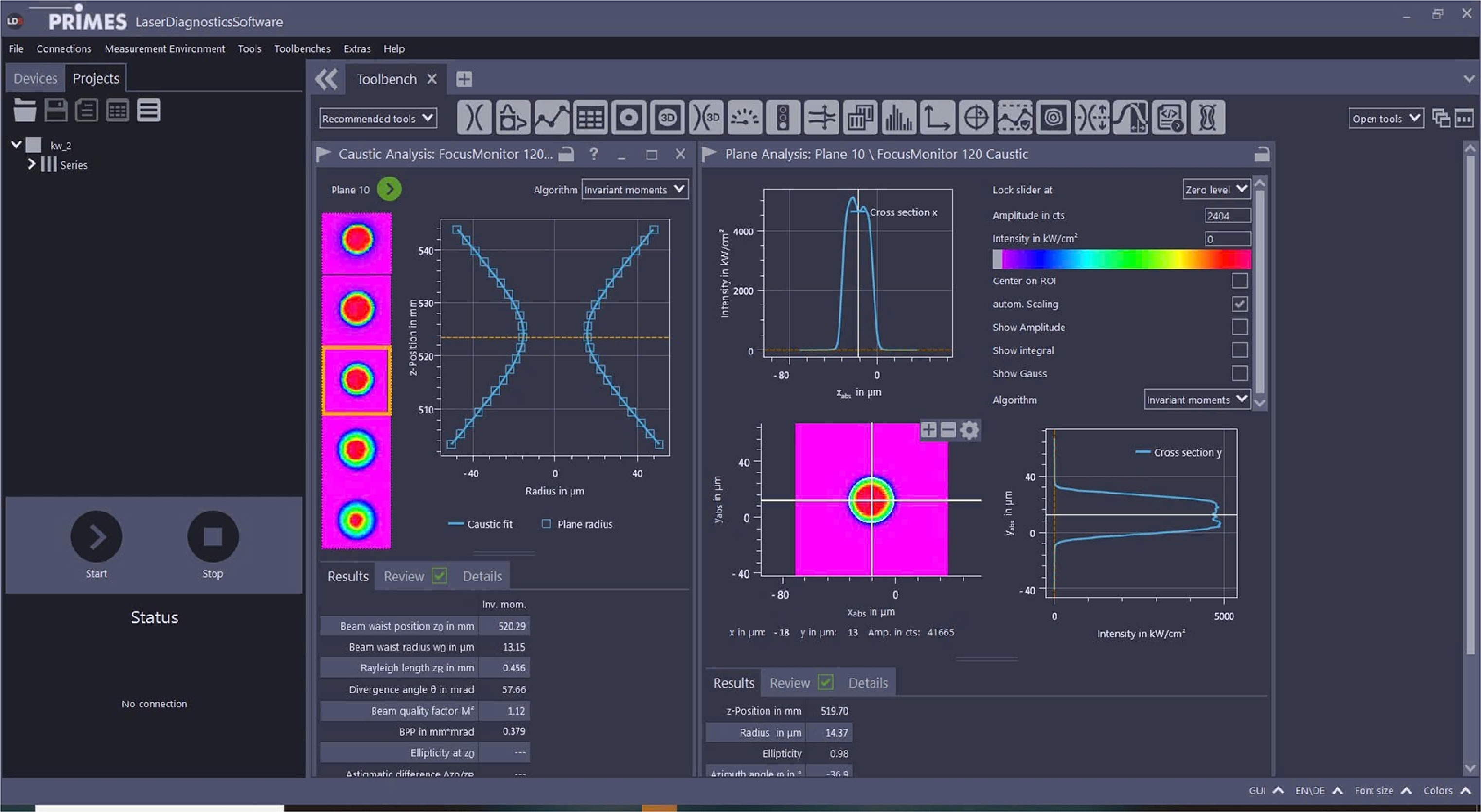
Task: Open the concentric rings tool icon
Action: [x=1053, y=118]
